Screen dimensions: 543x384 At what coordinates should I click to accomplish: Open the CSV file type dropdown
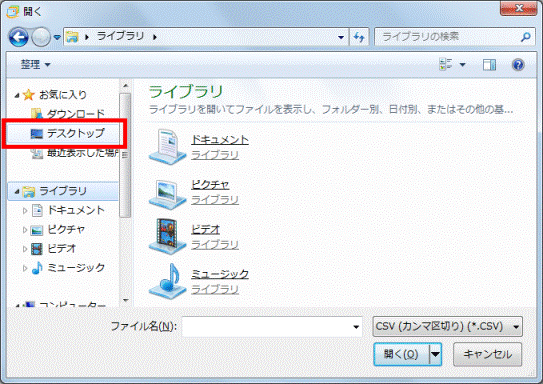[447, 327]
